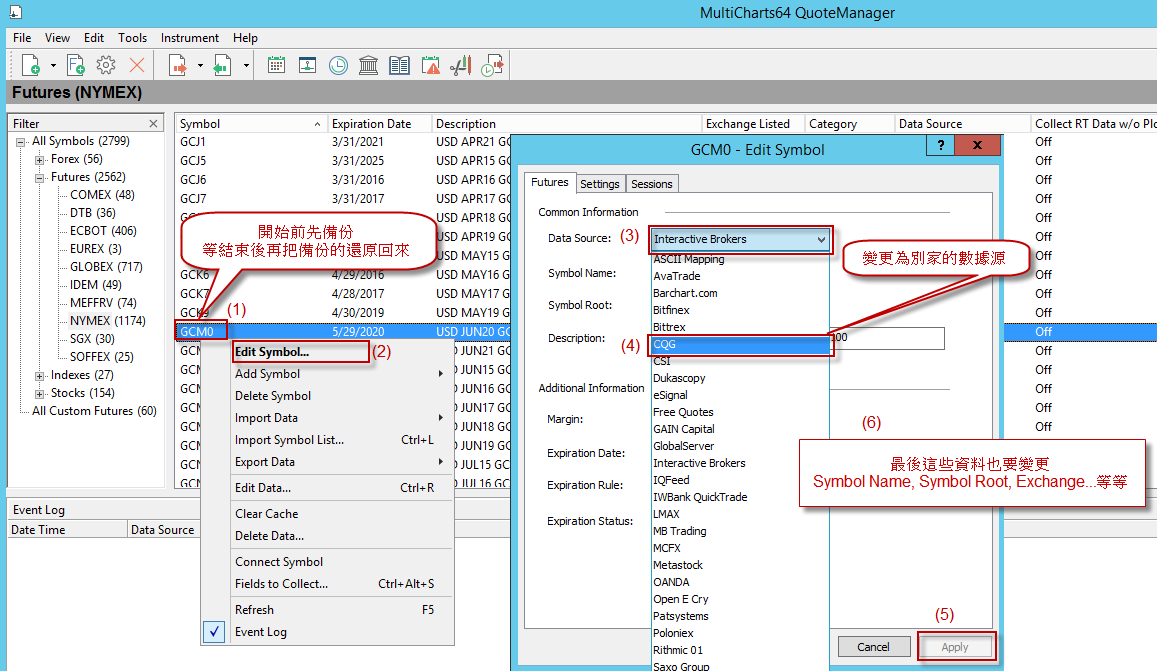Open the Edit menu
Image resolution: width=1158 pixels, height=671 pixels.
(94, 38)
